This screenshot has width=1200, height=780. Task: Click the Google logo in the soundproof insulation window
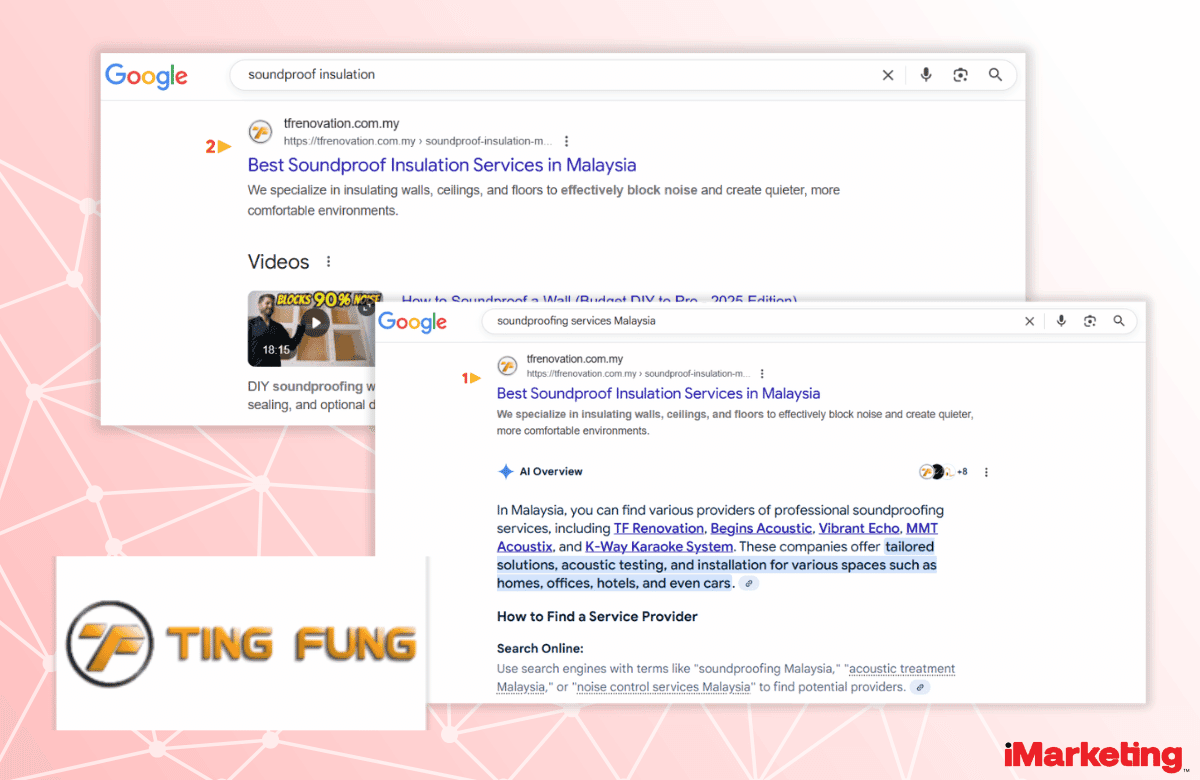pos(146,76)
